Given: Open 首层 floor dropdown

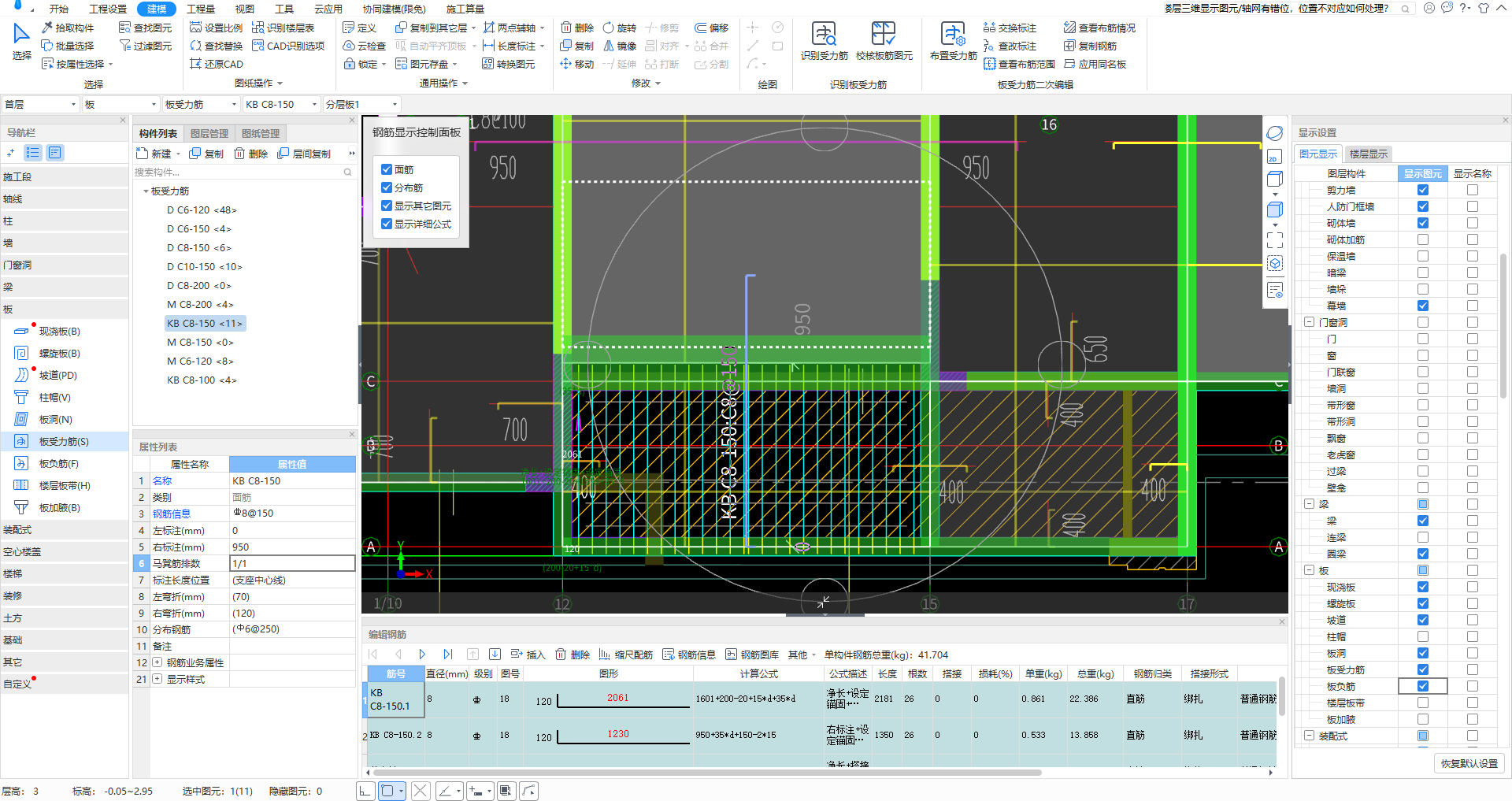Looking at the screenshot, I should tap(40, 104).
